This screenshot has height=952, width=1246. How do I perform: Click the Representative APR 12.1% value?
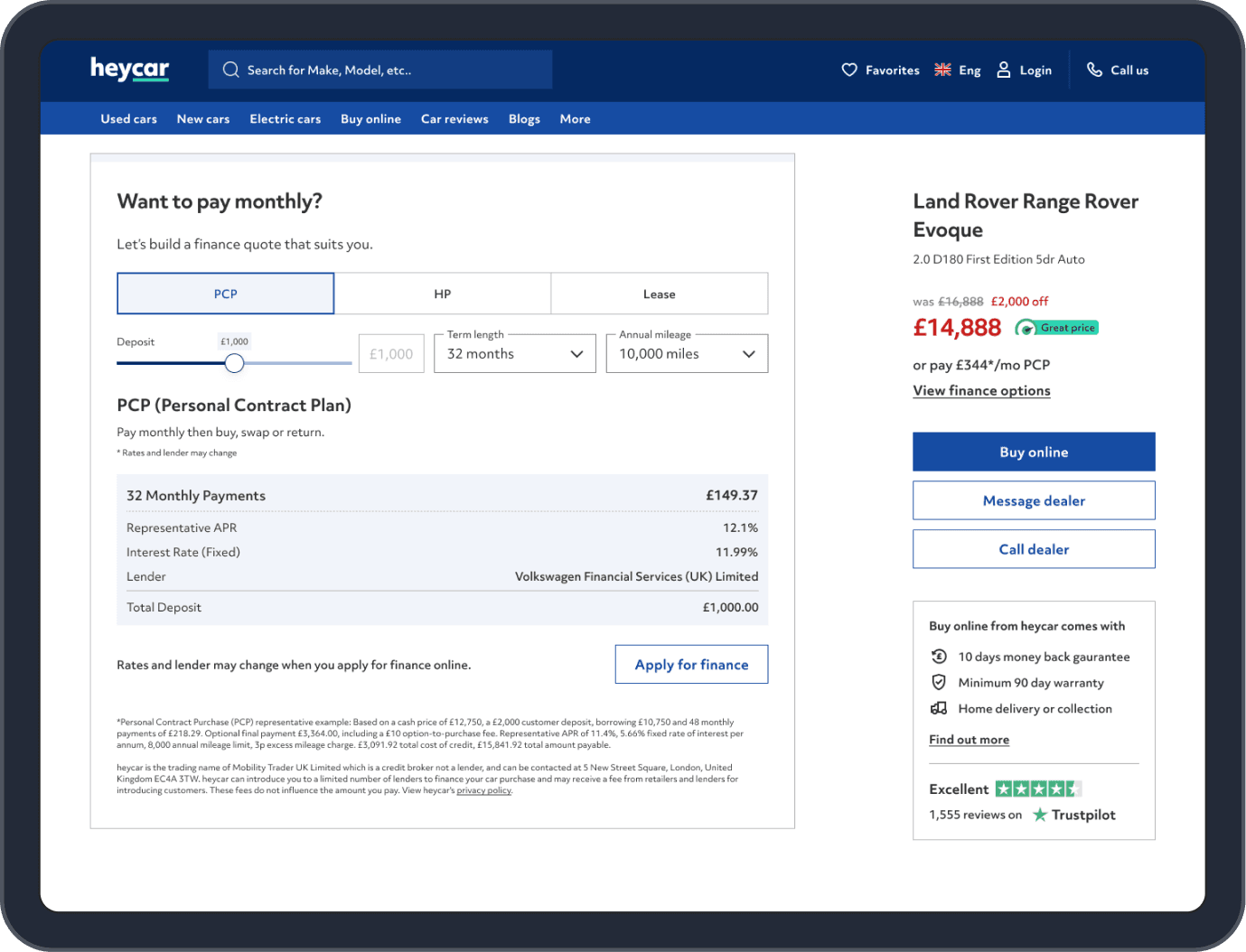[740, 527]
